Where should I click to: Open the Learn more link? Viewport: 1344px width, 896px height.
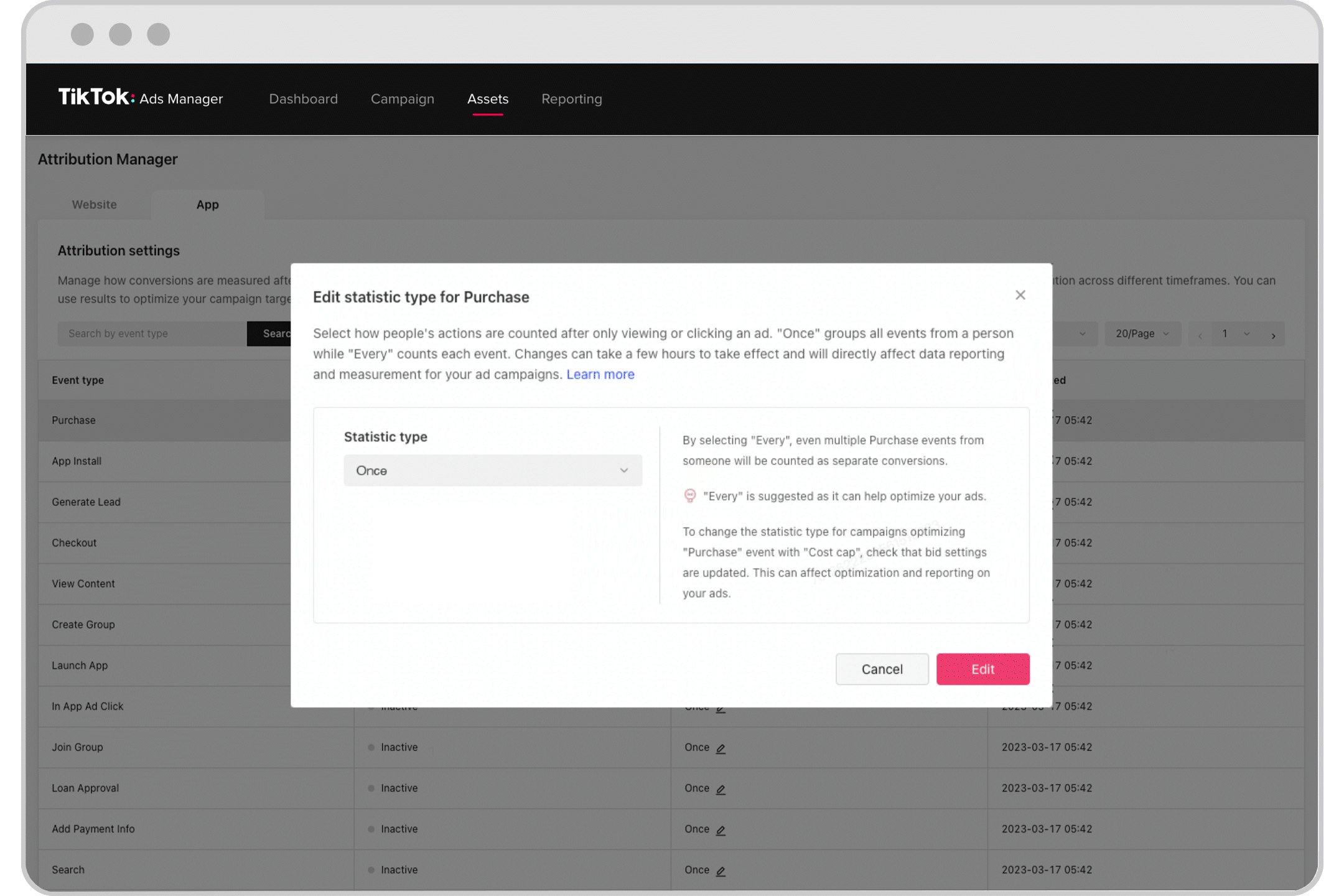600,374
